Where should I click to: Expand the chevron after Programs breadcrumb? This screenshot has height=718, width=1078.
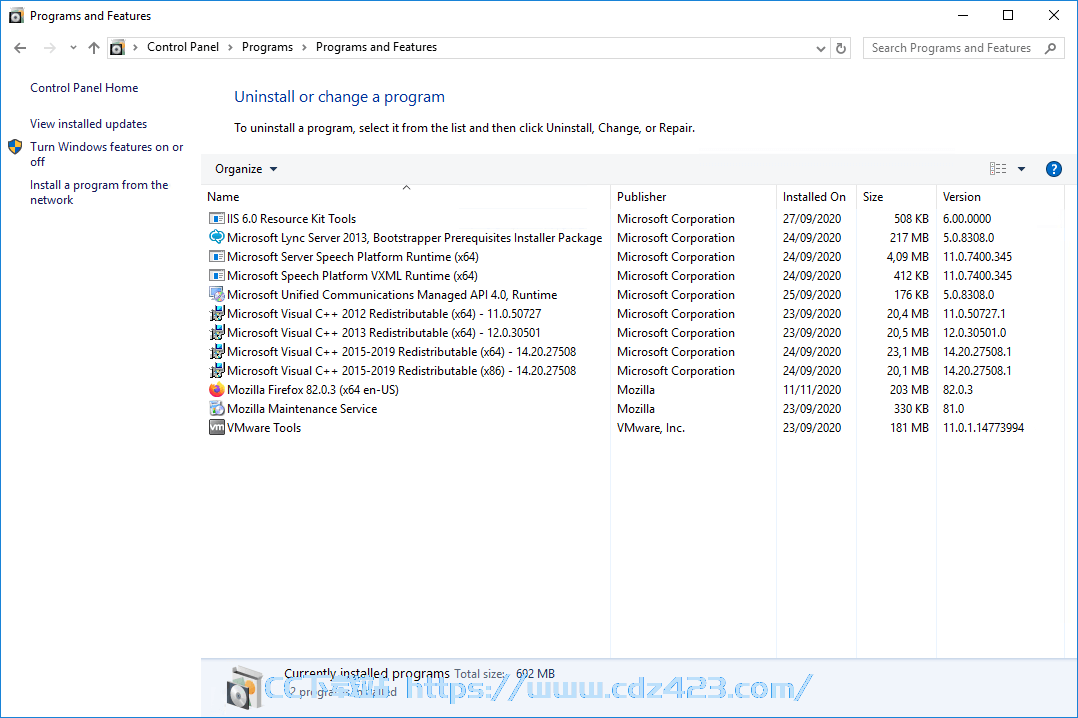point(304,47)
